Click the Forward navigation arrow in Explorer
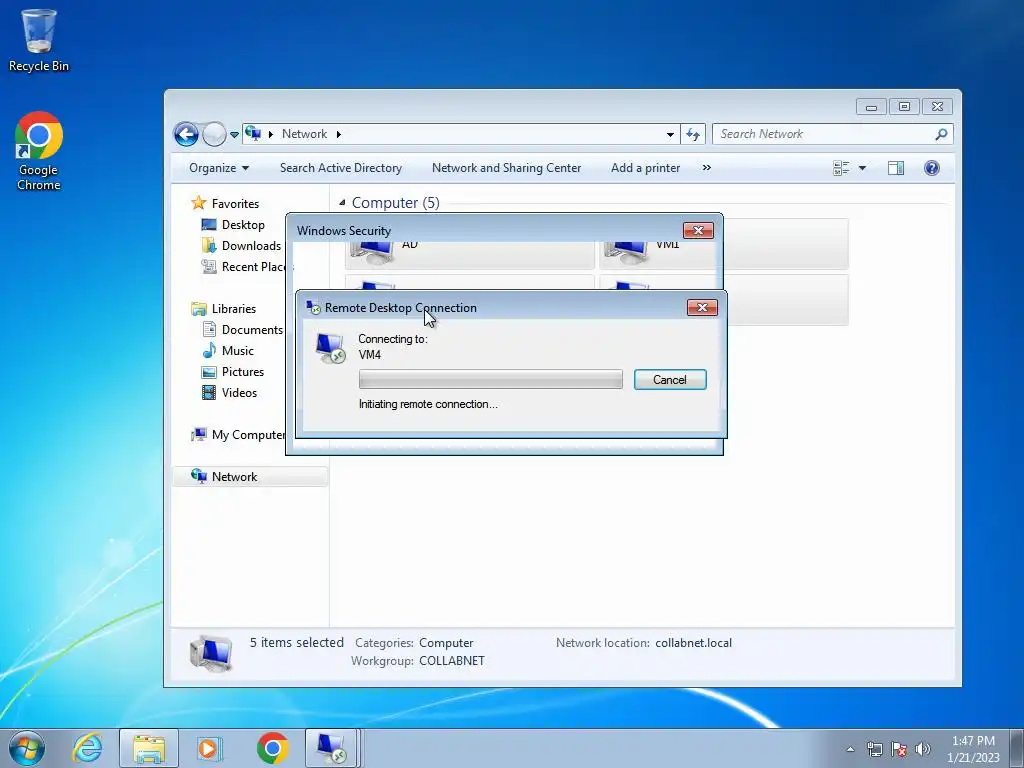The image size is (1024, 768). point(214,135)
